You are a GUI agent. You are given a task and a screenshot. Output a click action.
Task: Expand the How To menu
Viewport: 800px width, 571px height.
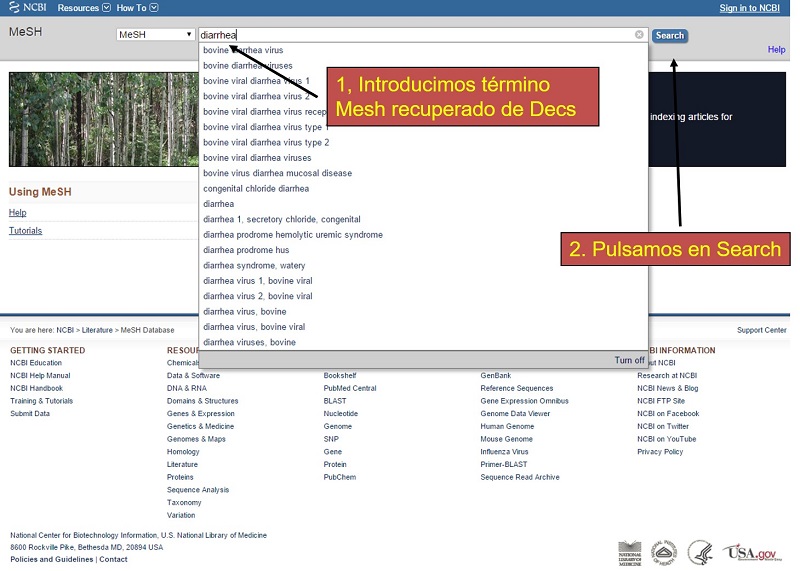pos(136,8)
